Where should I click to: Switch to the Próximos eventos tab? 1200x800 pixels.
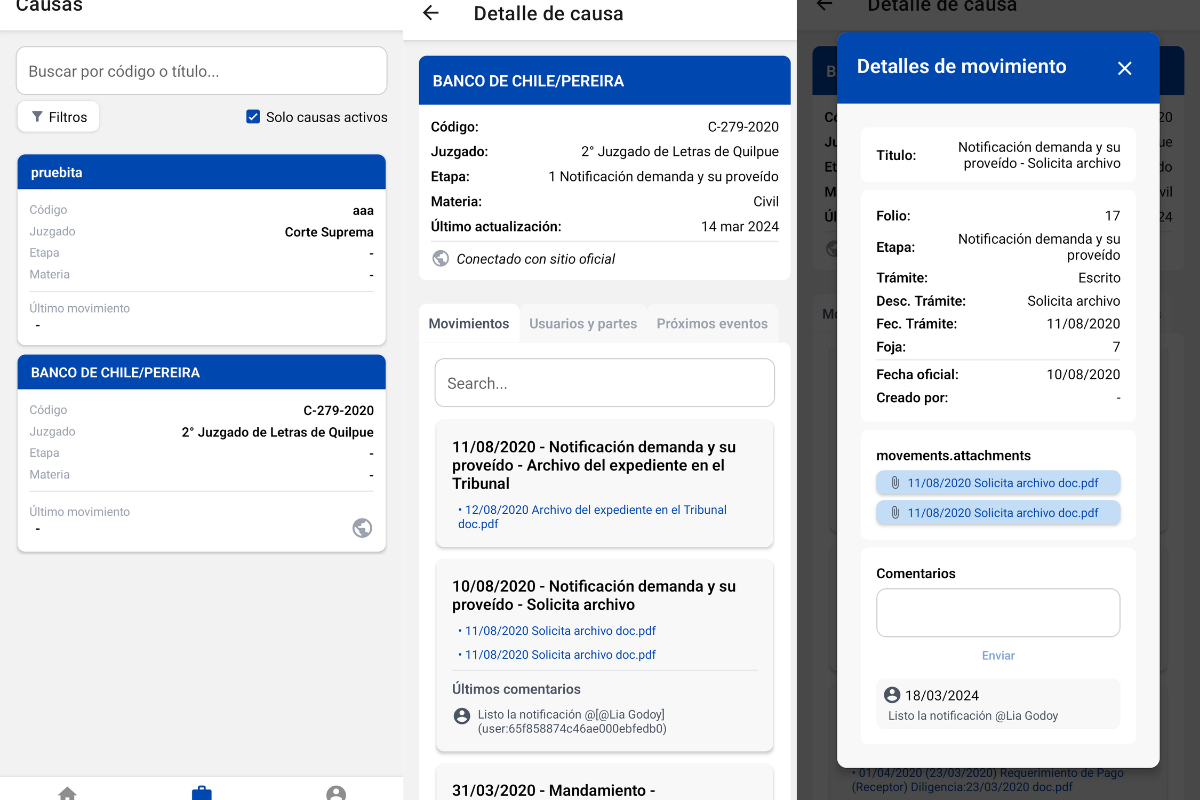[x=712, y=323]
